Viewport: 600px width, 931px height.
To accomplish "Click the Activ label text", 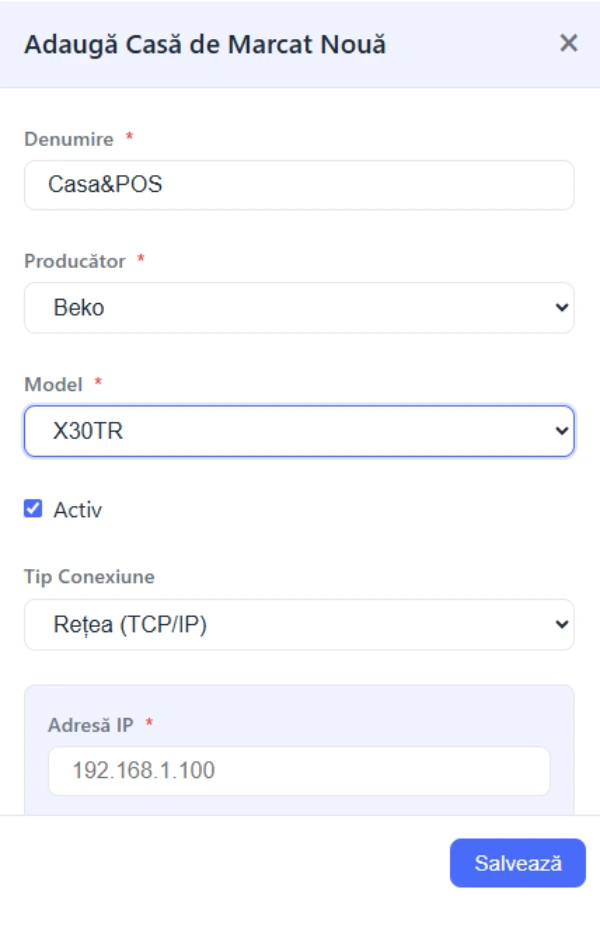I will 77,510.
